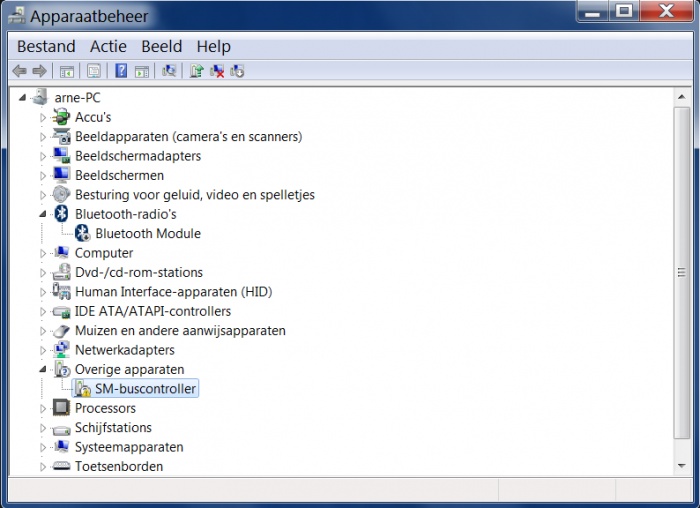The width and height of the screenshot is (700, 508).
Task: Select 'Besturing voor geluid, video en spelletjes' label
Action: pos(195,195)
